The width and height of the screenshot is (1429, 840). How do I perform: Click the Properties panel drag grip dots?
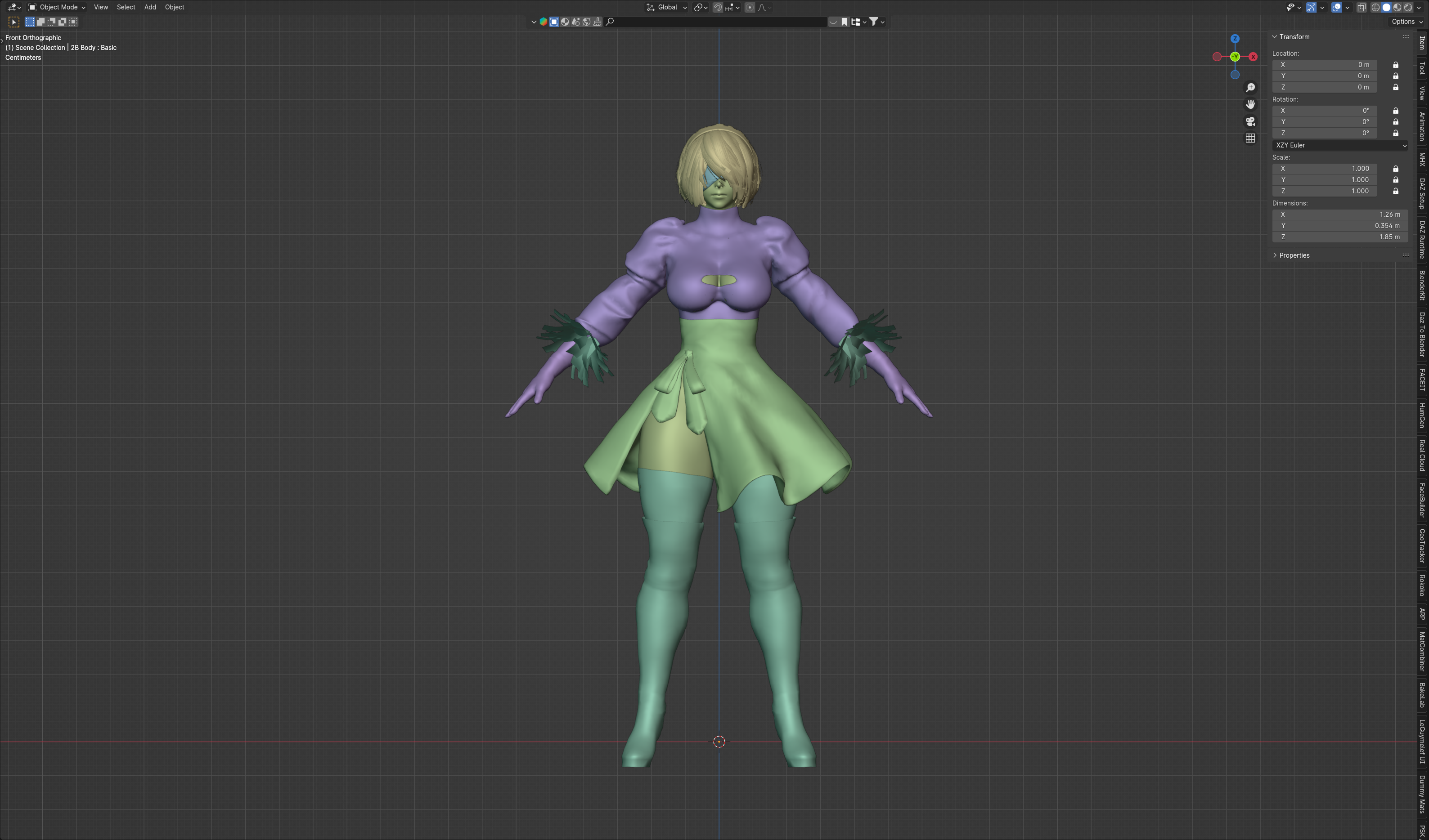pos(1406,255)
